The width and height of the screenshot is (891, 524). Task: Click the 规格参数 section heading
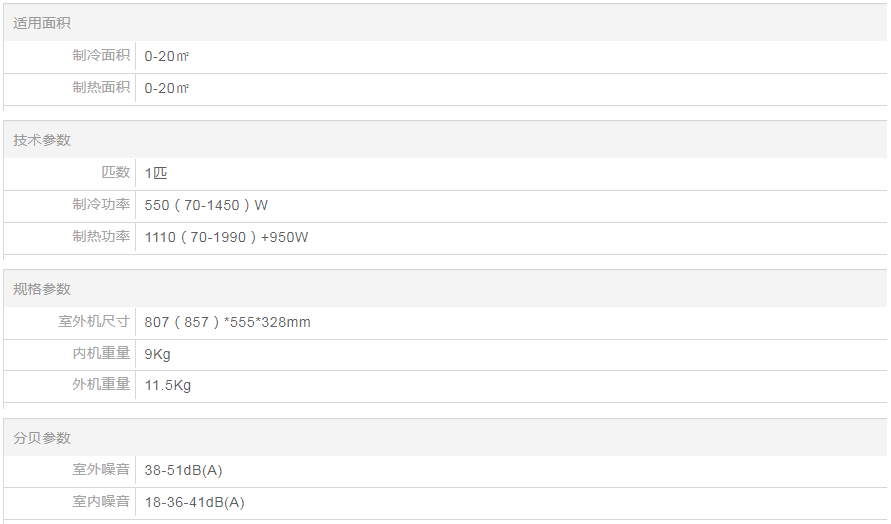42,289
